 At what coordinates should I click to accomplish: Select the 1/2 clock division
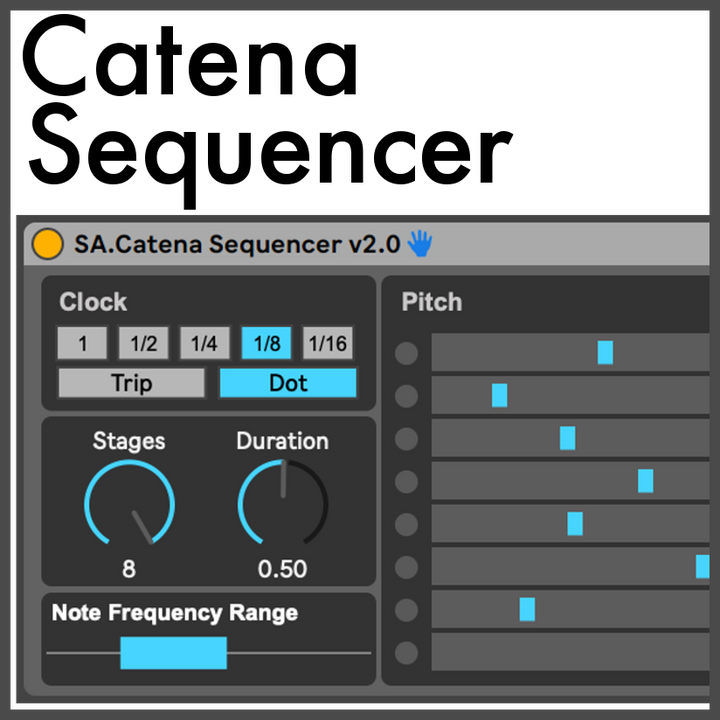(x=143, y=344)
